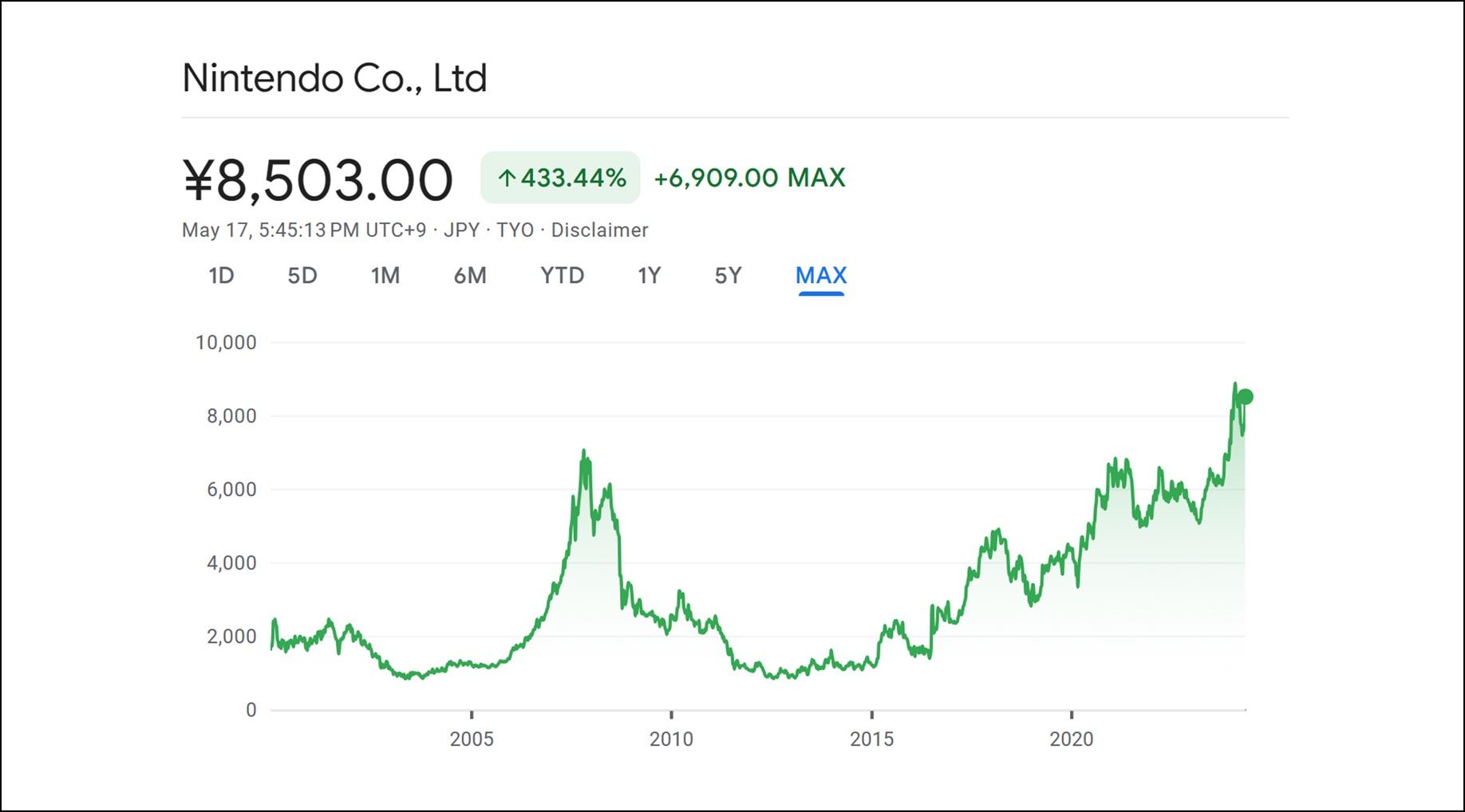Switch to the 5D range tab
The image size is (1465, 812).
pos(302,276)
